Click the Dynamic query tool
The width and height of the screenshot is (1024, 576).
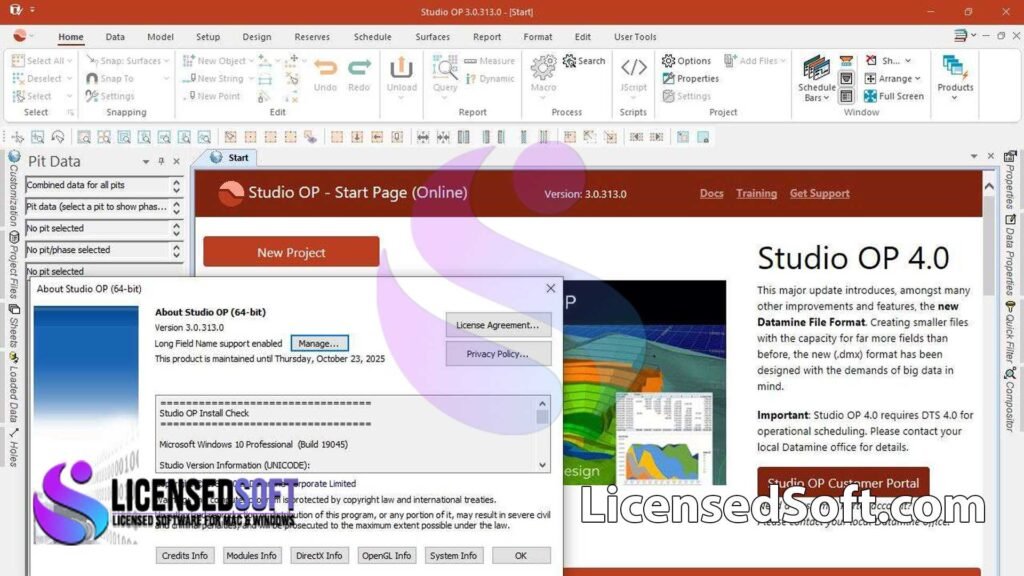(490, 78)
